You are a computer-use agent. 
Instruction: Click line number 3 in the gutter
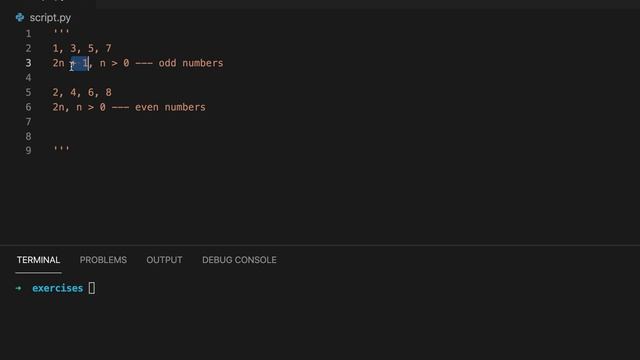coord(28,63)
